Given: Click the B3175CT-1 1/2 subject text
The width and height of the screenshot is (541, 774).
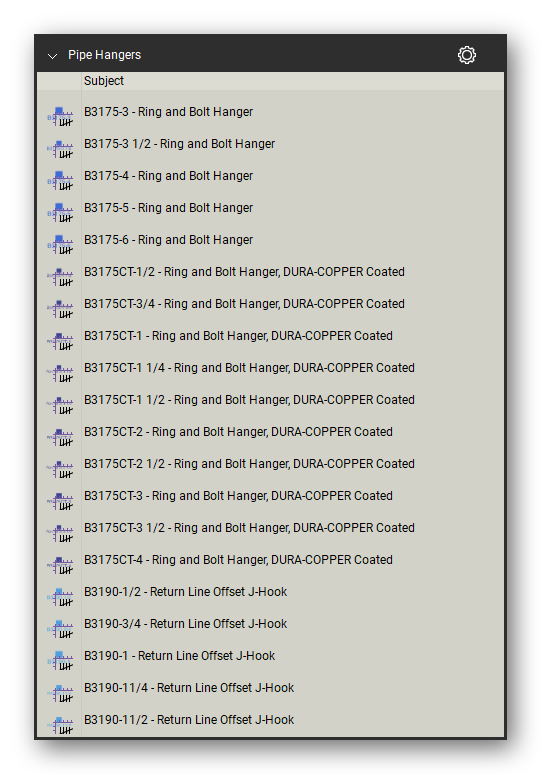Looking at the screenshot, I should (249, 400).
